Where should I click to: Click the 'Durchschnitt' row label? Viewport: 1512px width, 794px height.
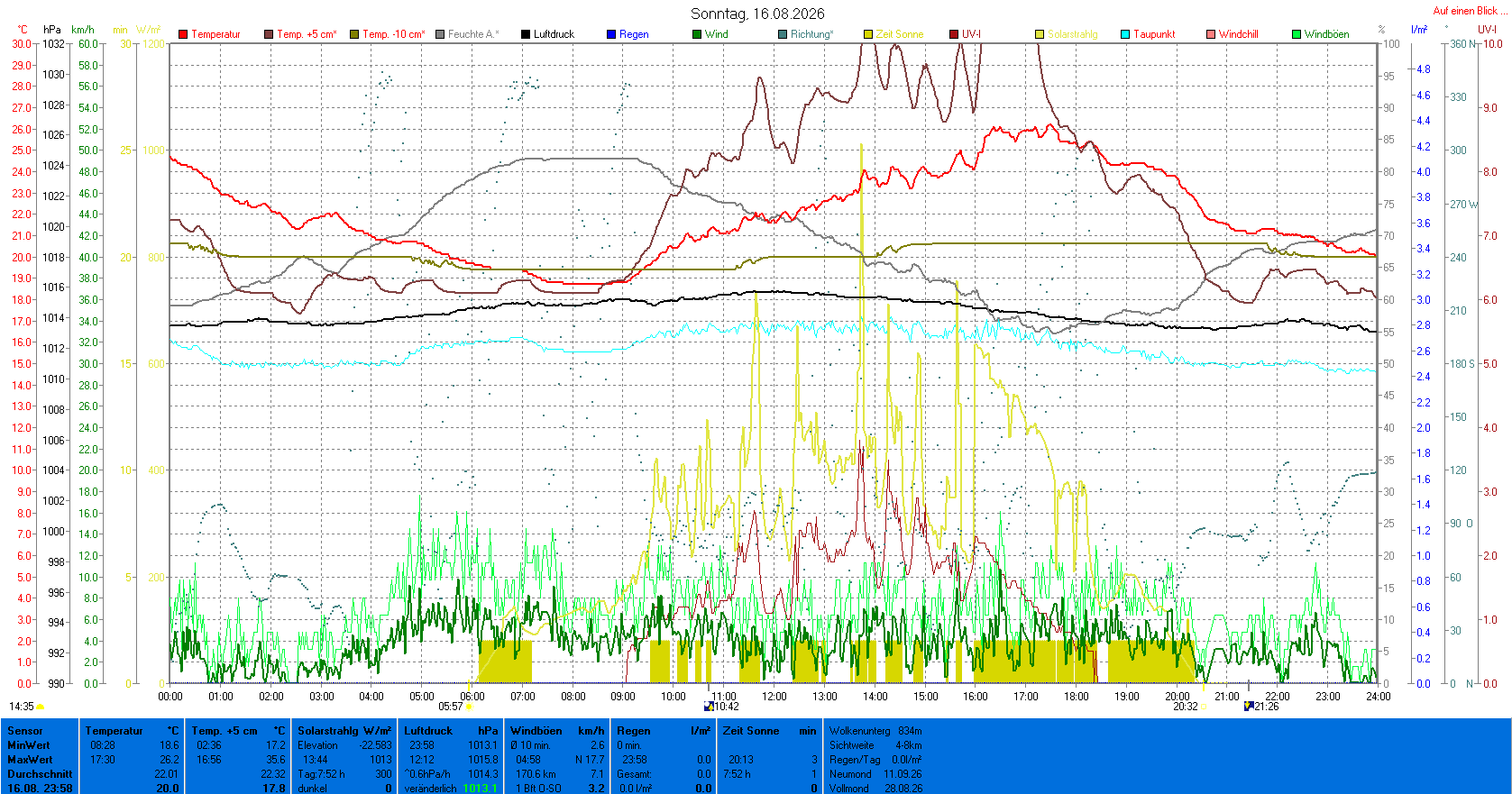tap(40, 774)
